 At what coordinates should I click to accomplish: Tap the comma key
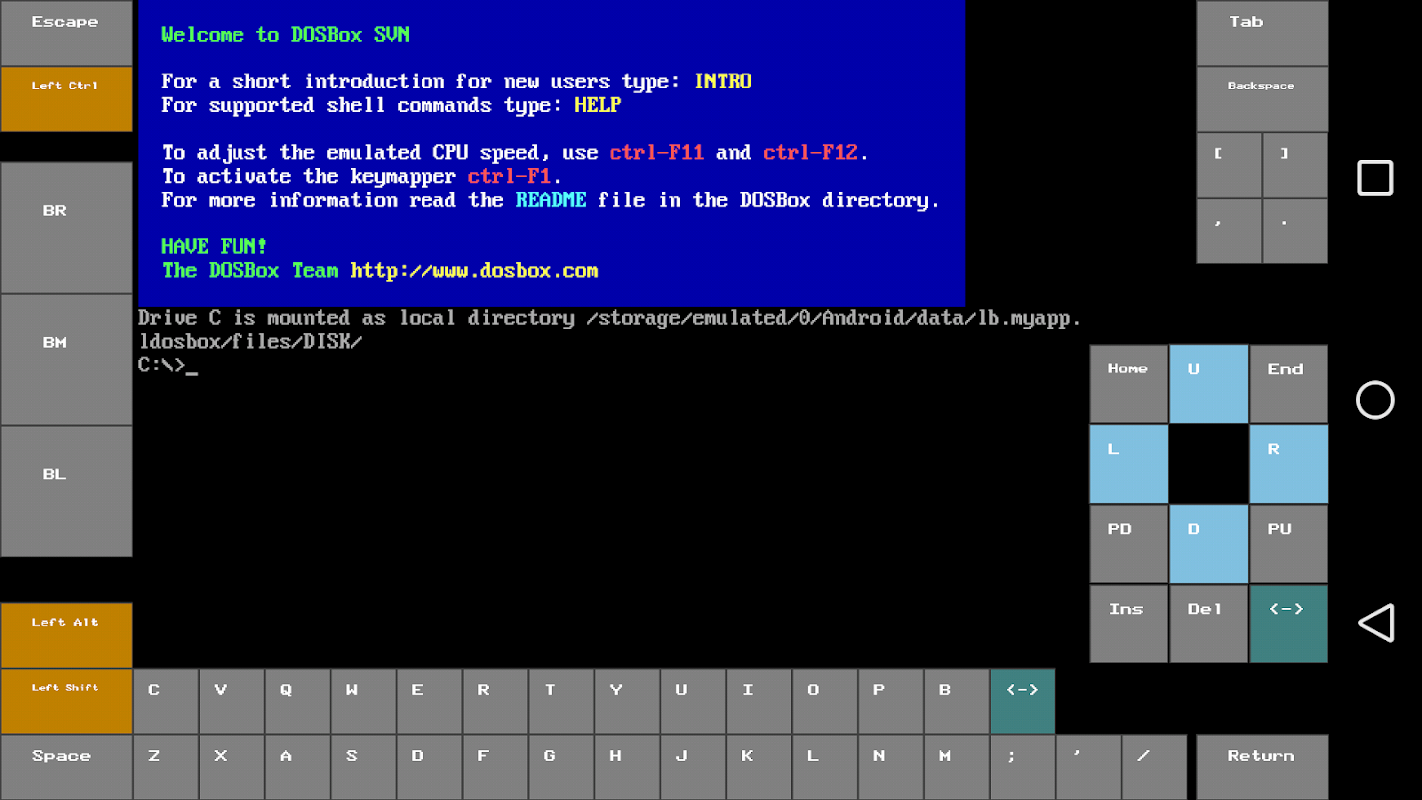tap(1229, 231)
